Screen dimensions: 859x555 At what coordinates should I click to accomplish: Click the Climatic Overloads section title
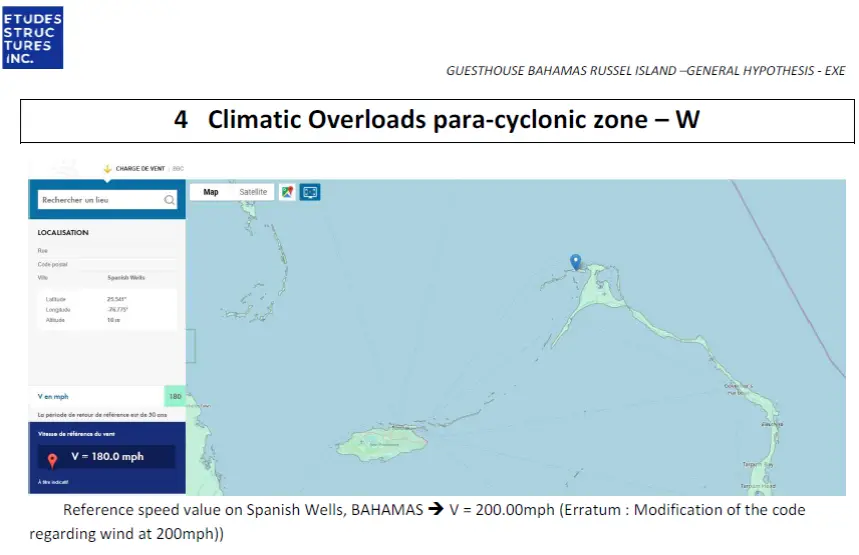(x=437, y=119)
